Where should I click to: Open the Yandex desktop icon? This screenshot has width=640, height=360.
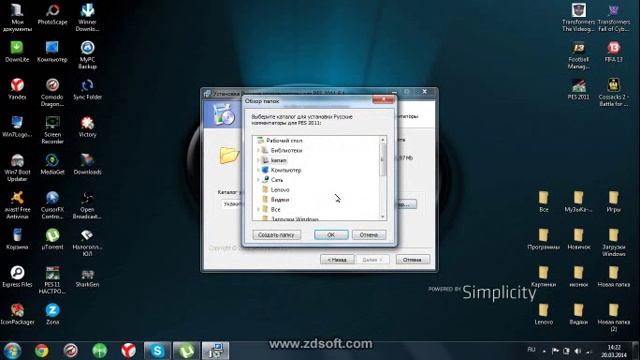pyautogui.click(x=17, y=89)
